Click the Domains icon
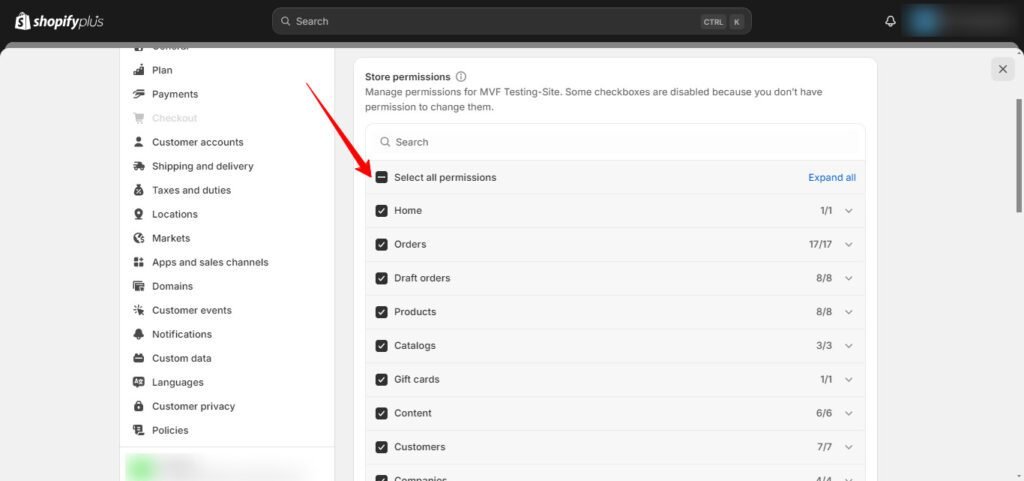This screenshot has width=1024, height=481. coord(138,286)
